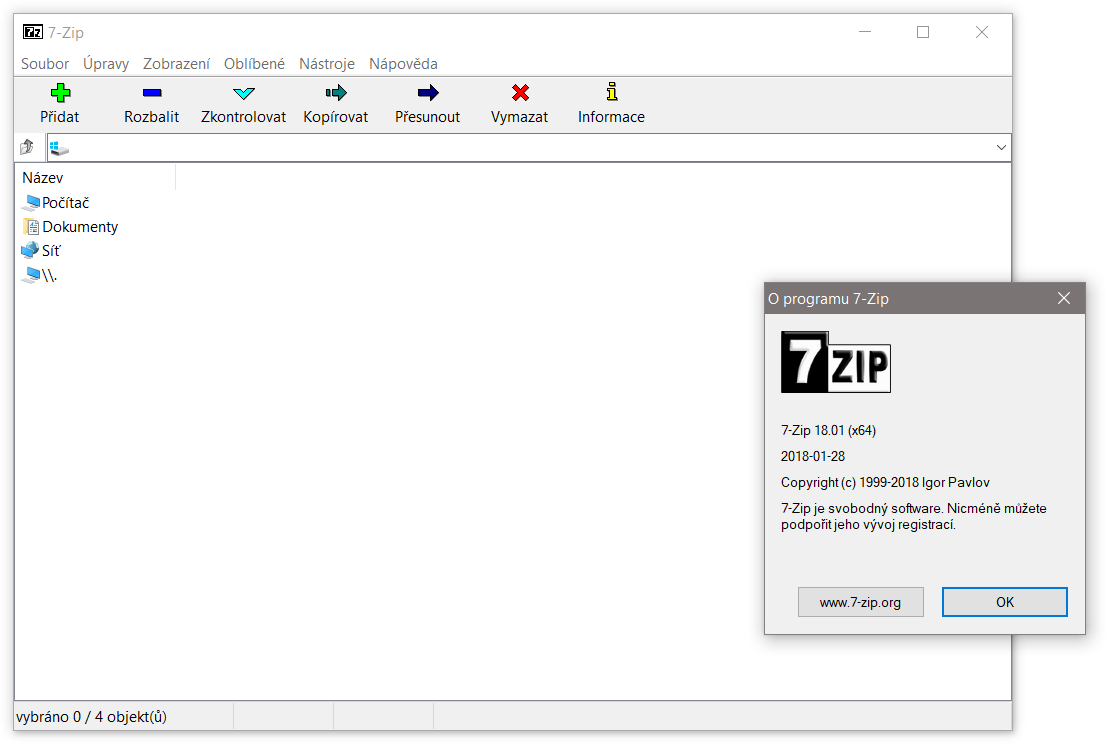Click the Zkontrolovat checkmark icon

[x=244, y=92]
